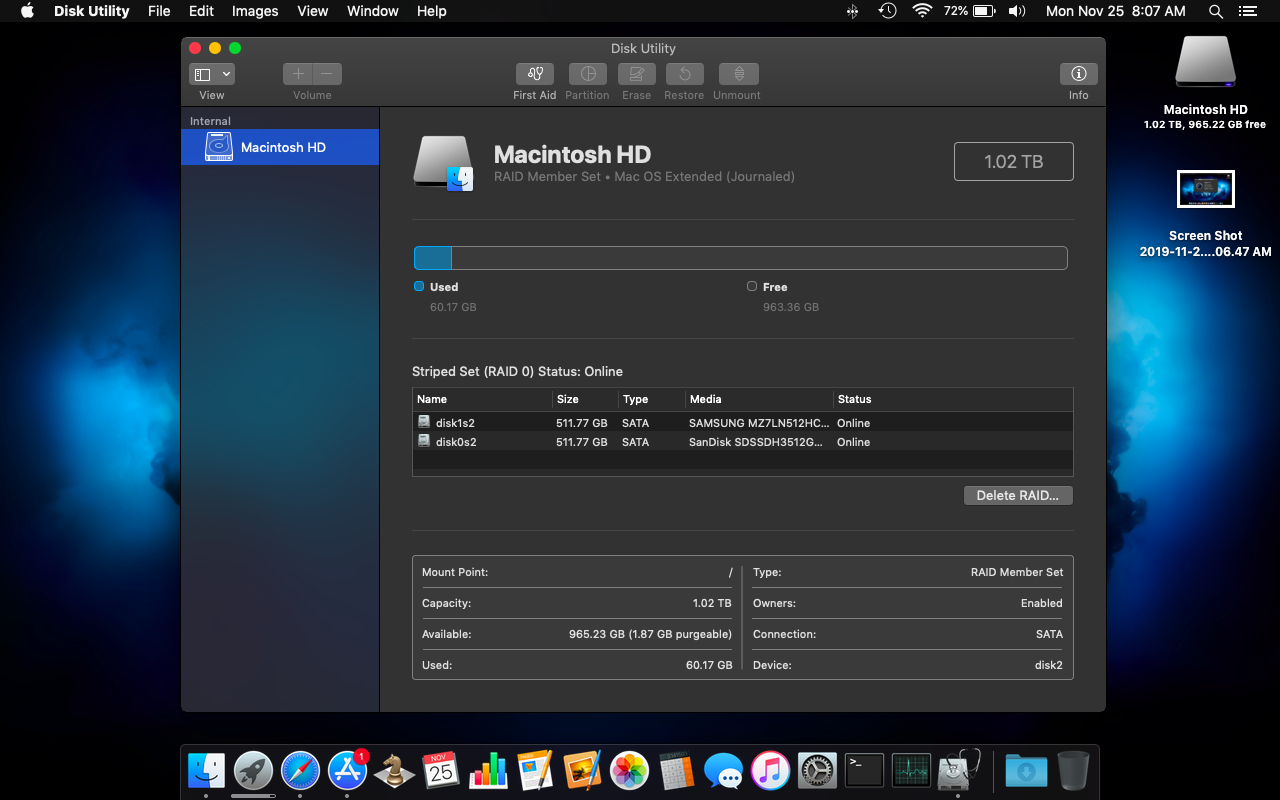This screenshot has height=800, width=1280.
Task: Open Activity Monitor in the Dock
Action: (911, 770)
